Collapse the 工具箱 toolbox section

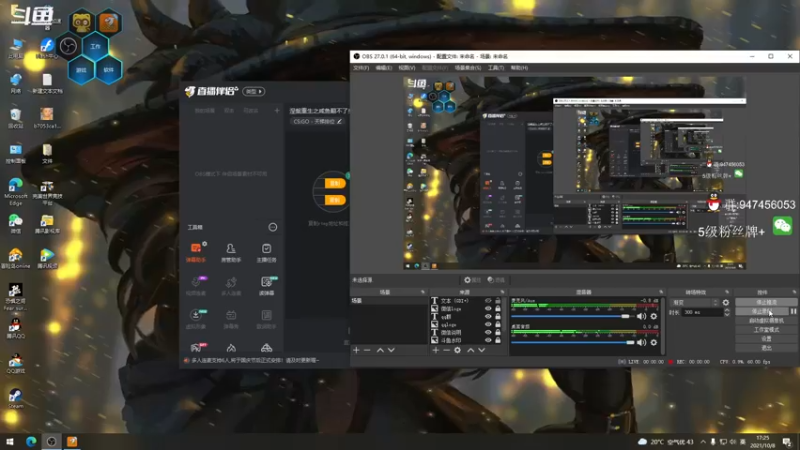coord(273,227)
